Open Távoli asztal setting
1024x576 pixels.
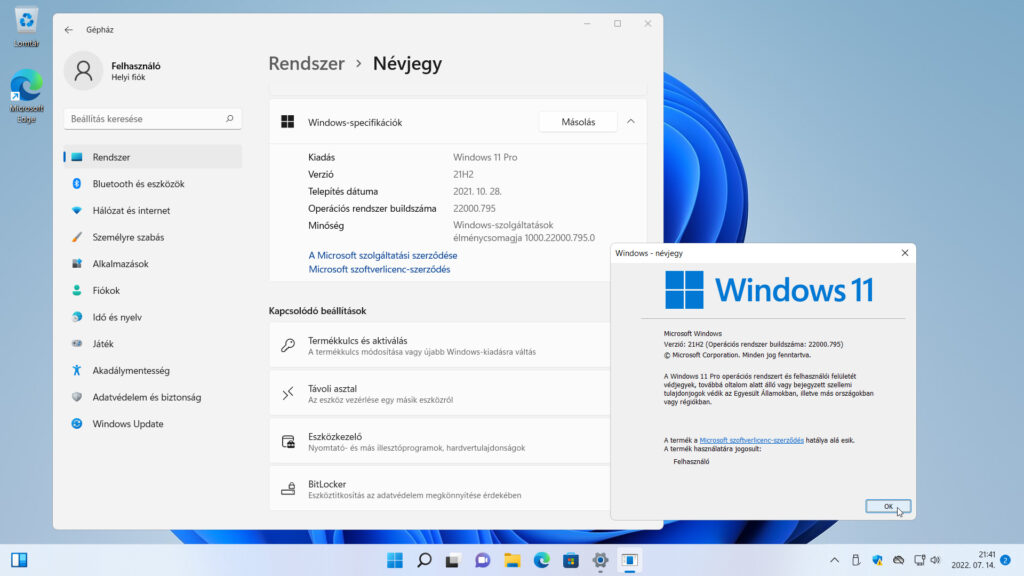pyautogui.click(x=440, y=393)
